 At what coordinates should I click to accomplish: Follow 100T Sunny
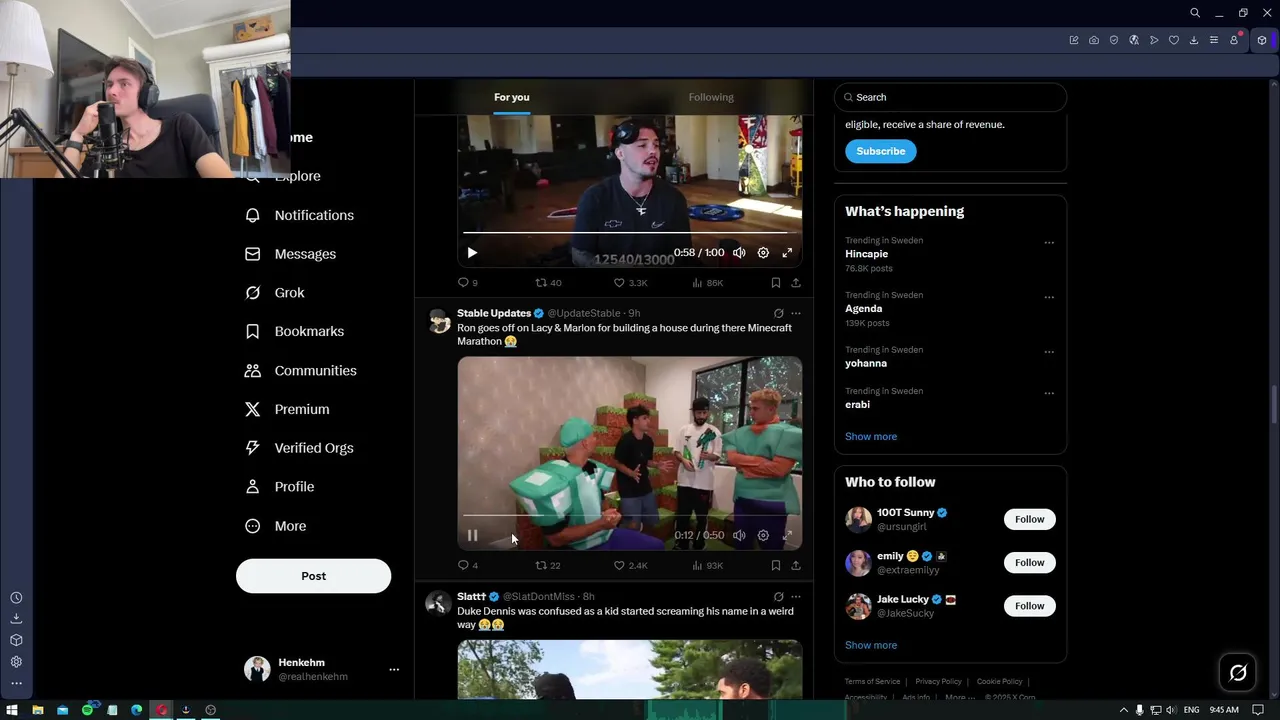[1030, 519]
